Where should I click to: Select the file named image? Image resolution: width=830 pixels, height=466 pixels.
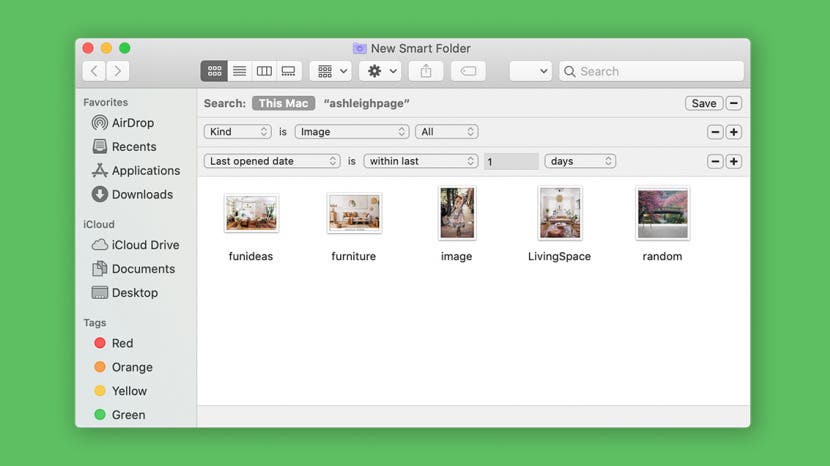[457, 213]
